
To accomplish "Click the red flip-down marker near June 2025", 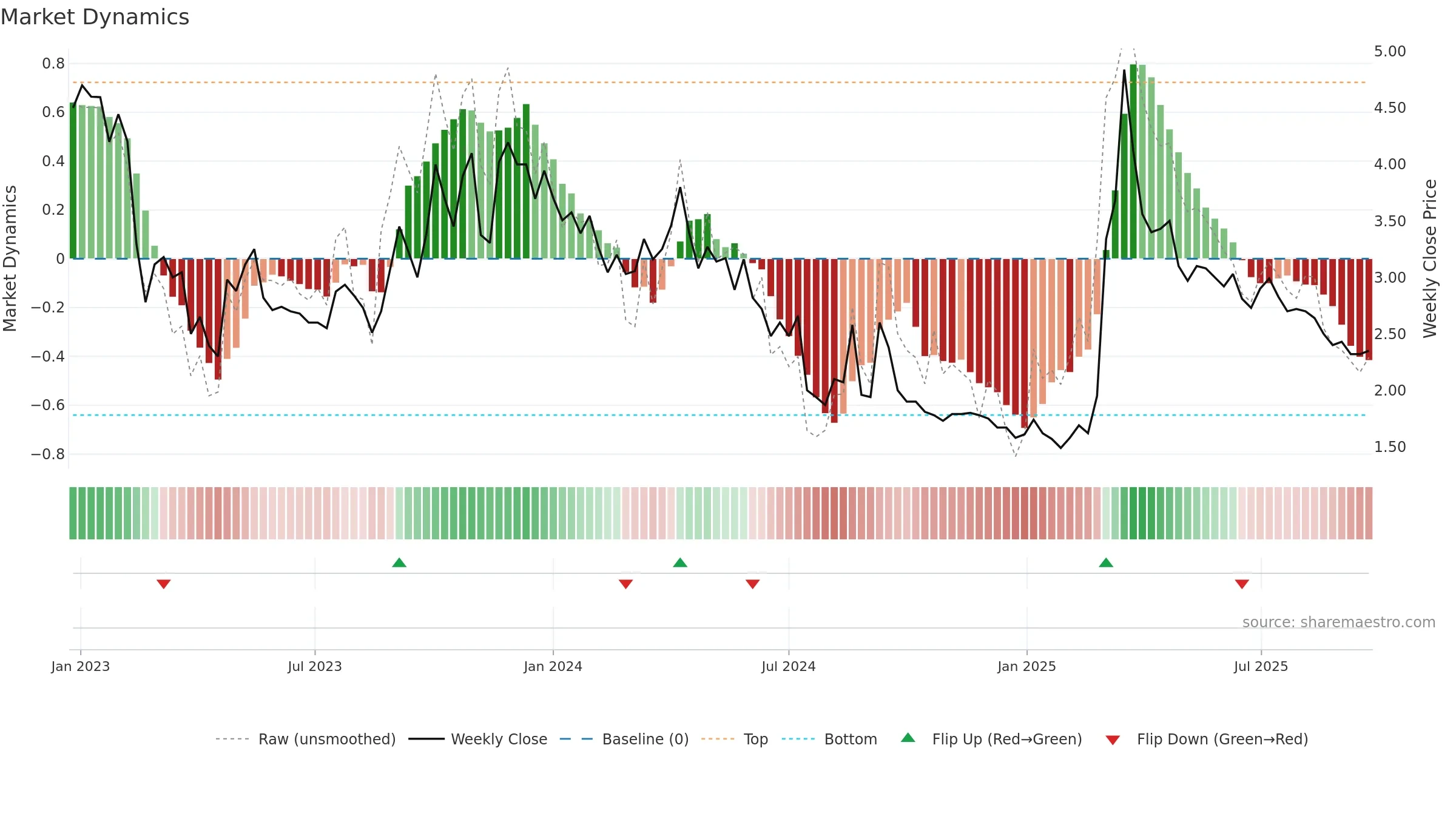I will point(1242,584).
